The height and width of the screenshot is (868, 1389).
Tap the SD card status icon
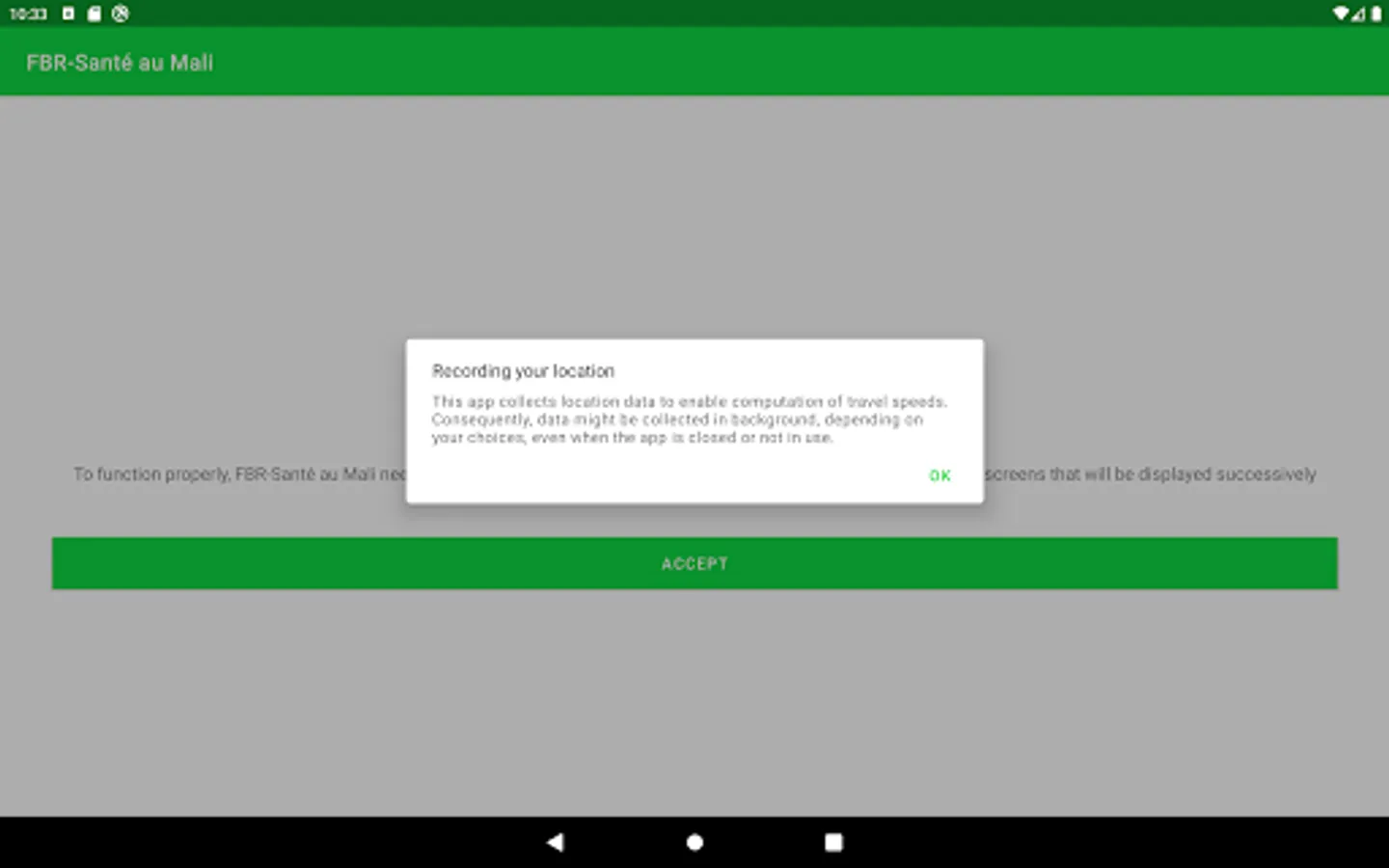point(95,14)
